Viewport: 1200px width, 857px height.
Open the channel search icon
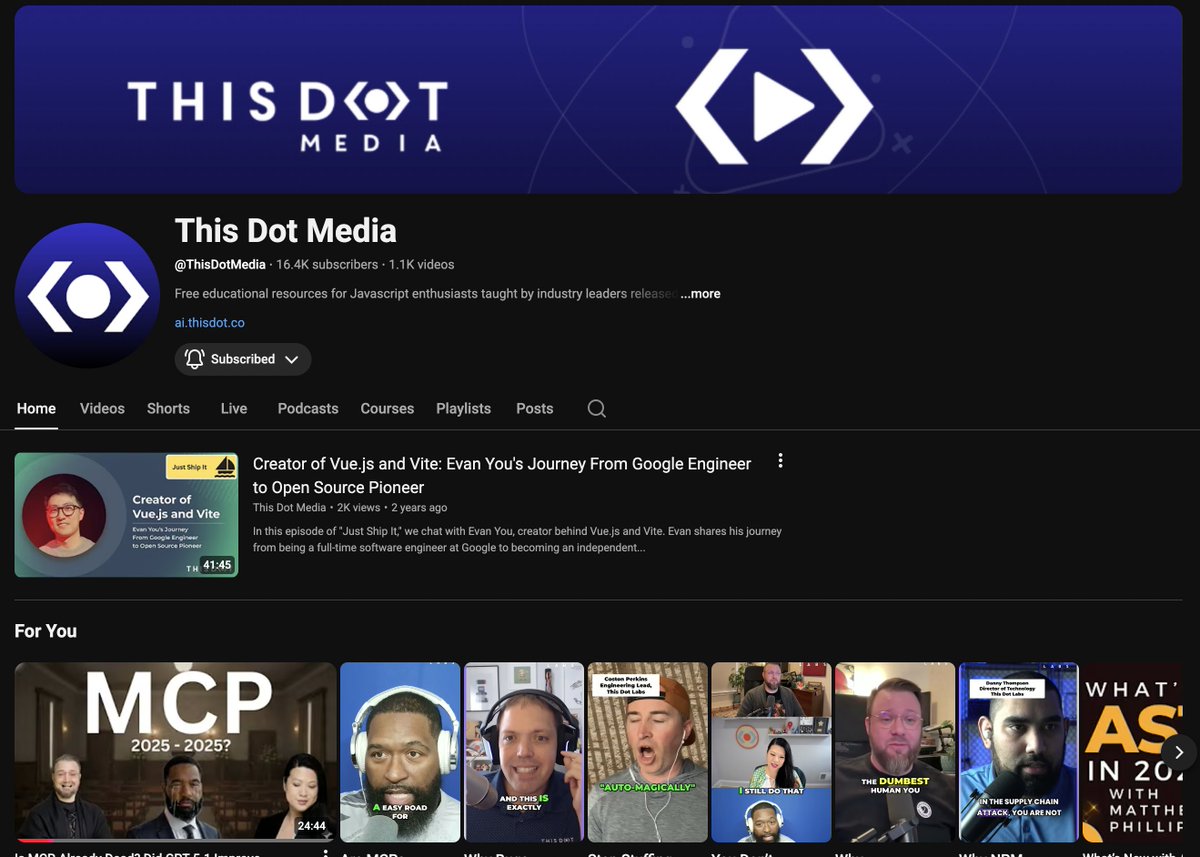pos(596,408)
